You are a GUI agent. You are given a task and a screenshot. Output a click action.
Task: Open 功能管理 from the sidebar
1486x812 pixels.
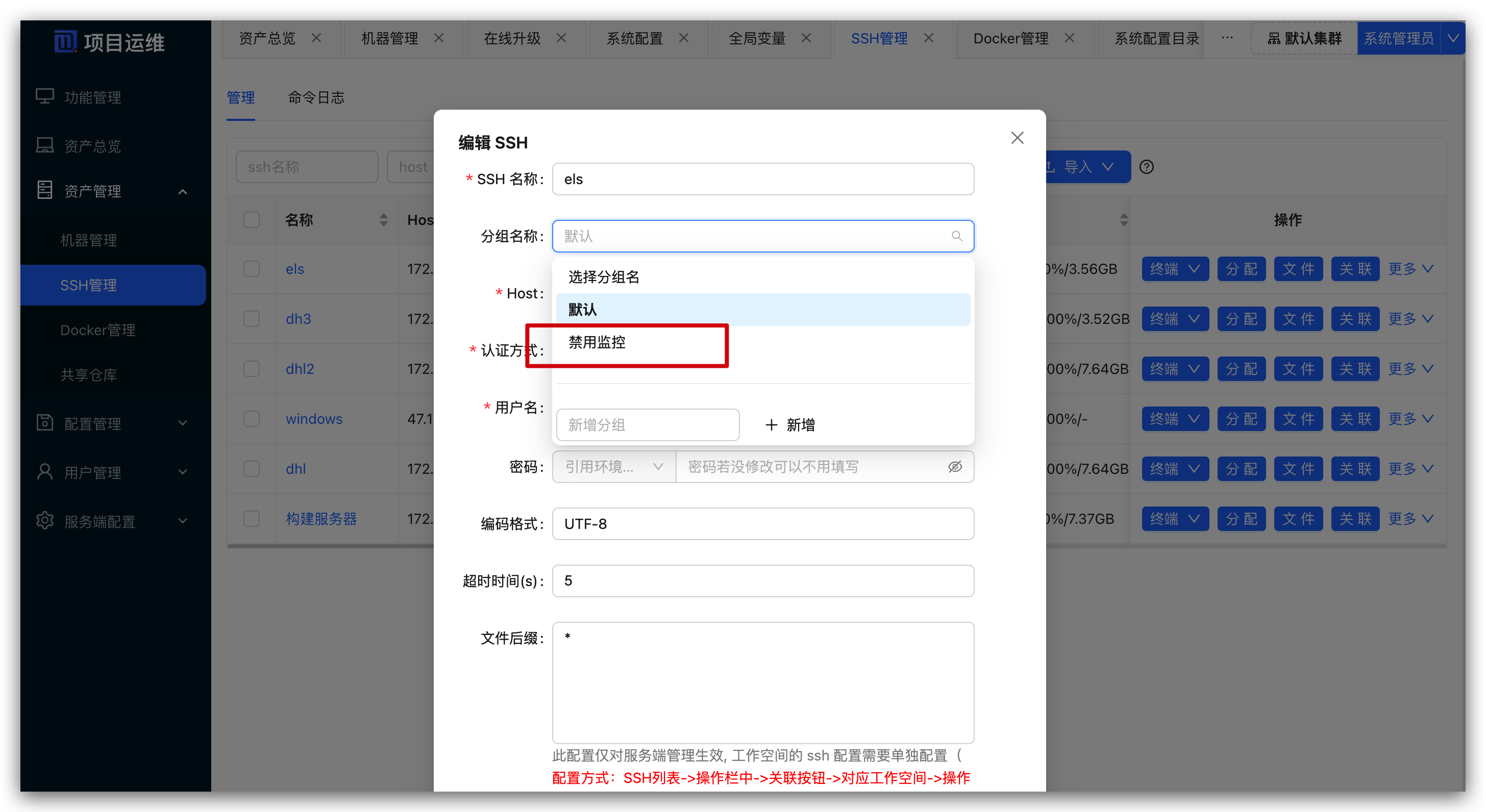[92, 97]
